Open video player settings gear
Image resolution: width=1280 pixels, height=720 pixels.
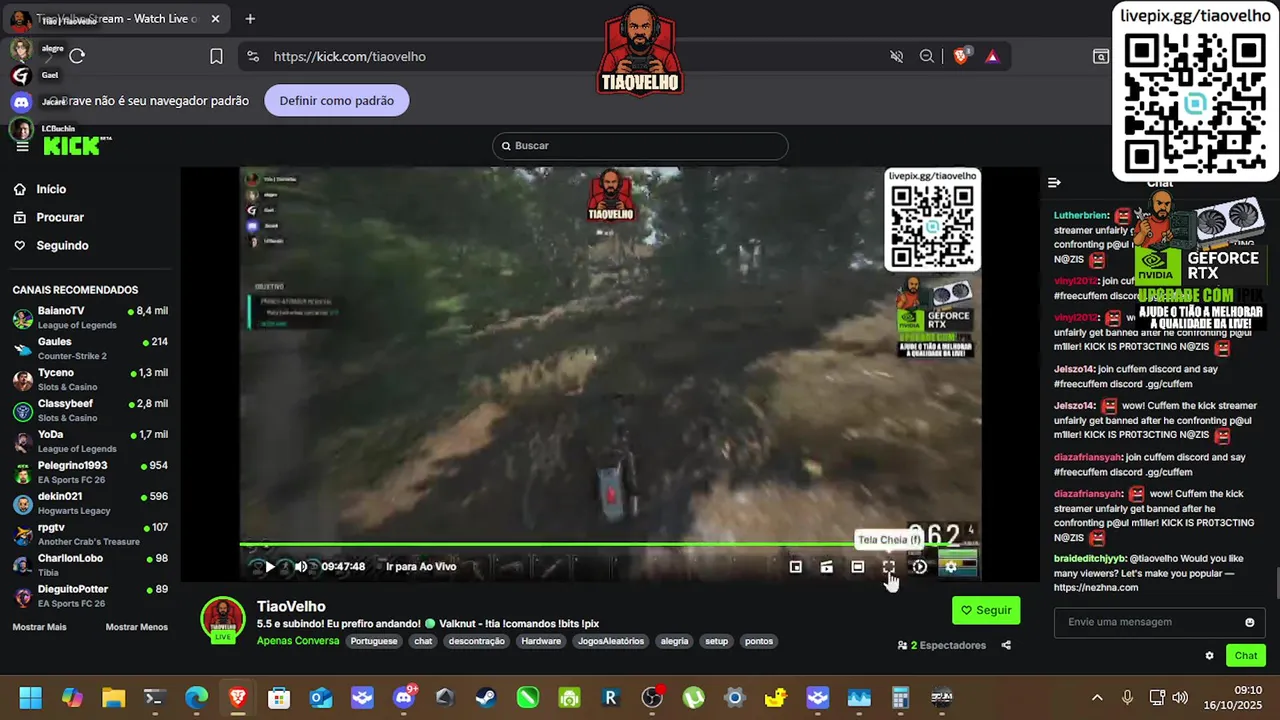coord(950,567)
